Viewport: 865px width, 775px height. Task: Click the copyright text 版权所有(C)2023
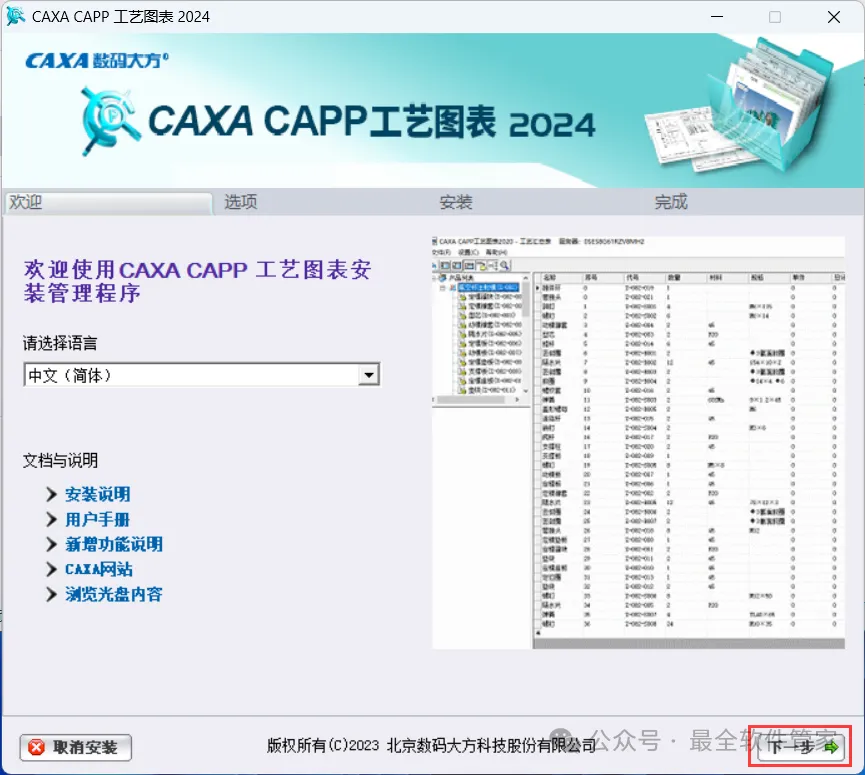pos(323,746)
